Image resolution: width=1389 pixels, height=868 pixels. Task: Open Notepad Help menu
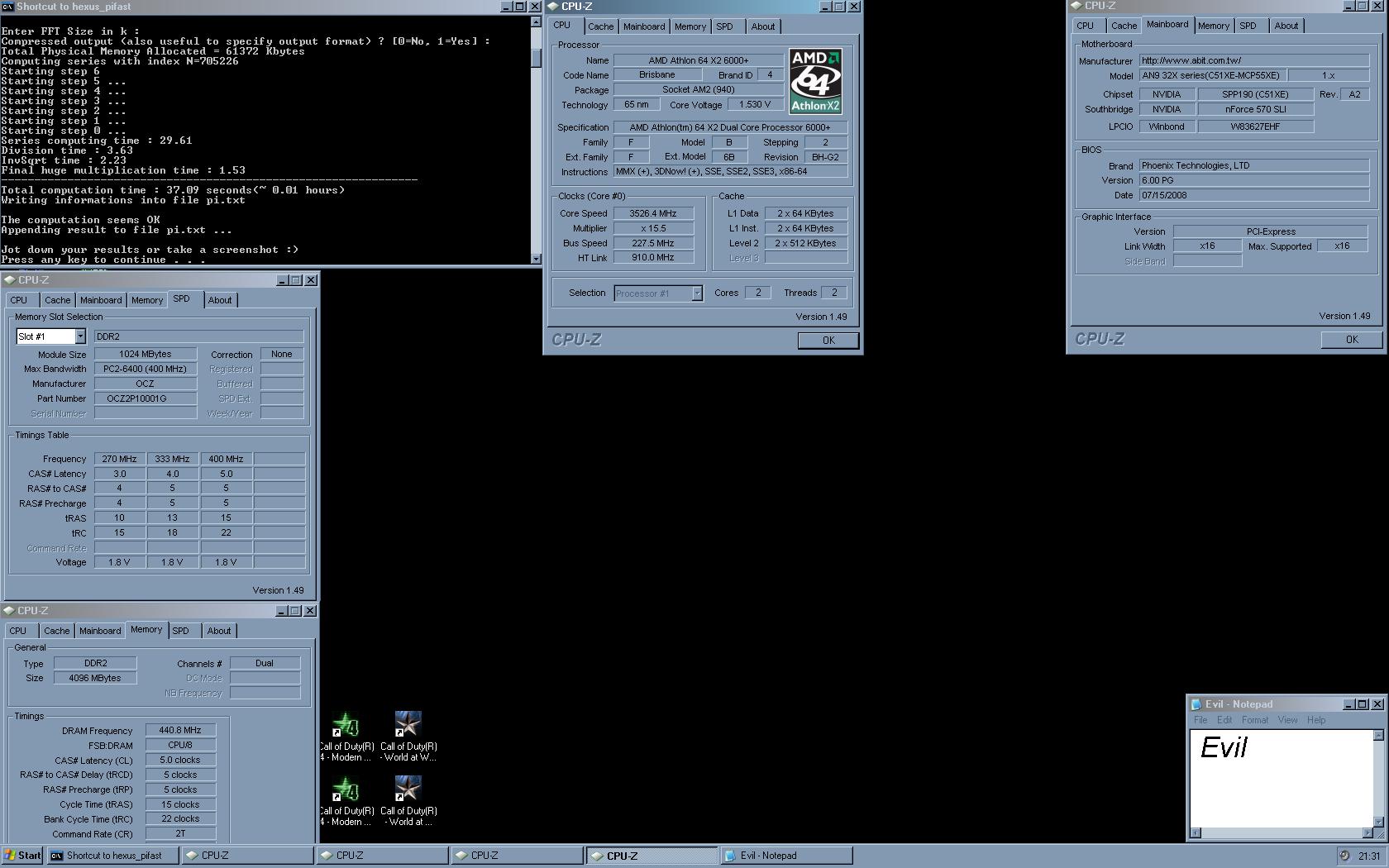coord(1316,720)
